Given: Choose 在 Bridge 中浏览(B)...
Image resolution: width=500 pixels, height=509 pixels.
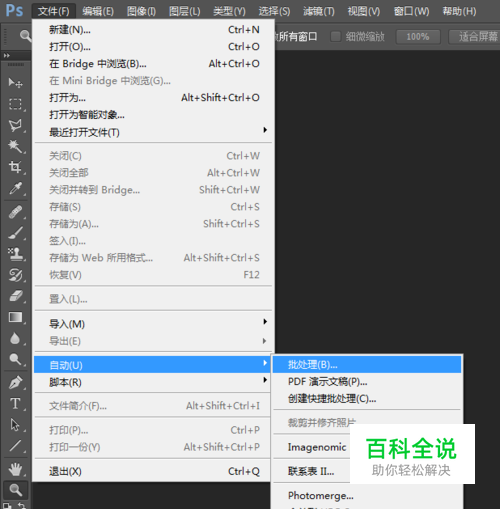Looking at the screenshot, I should (154, 64).
